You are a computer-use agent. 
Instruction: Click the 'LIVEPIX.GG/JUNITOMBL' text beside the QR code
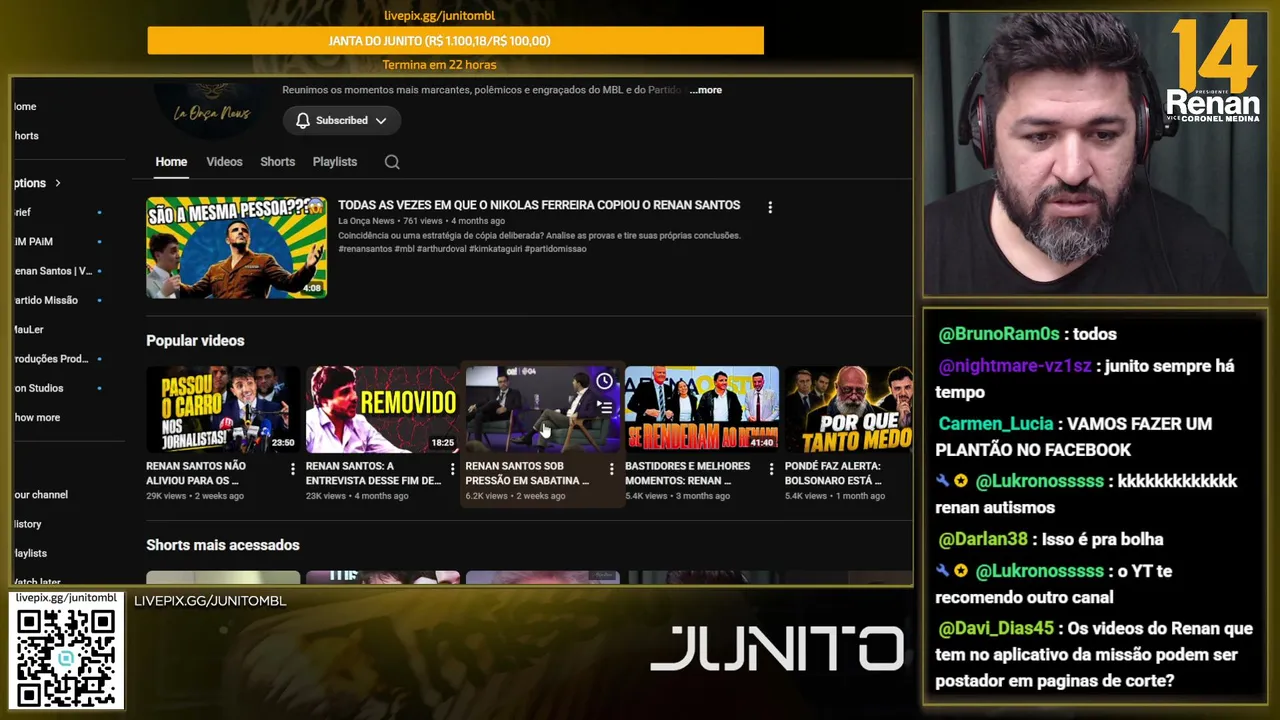(x=210, y=601)
